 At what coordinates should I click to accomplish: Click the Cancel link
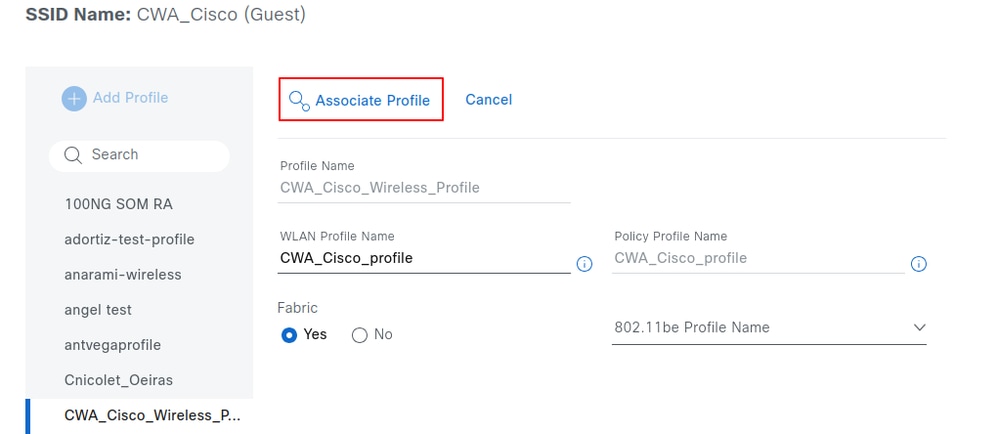[489, 100]
